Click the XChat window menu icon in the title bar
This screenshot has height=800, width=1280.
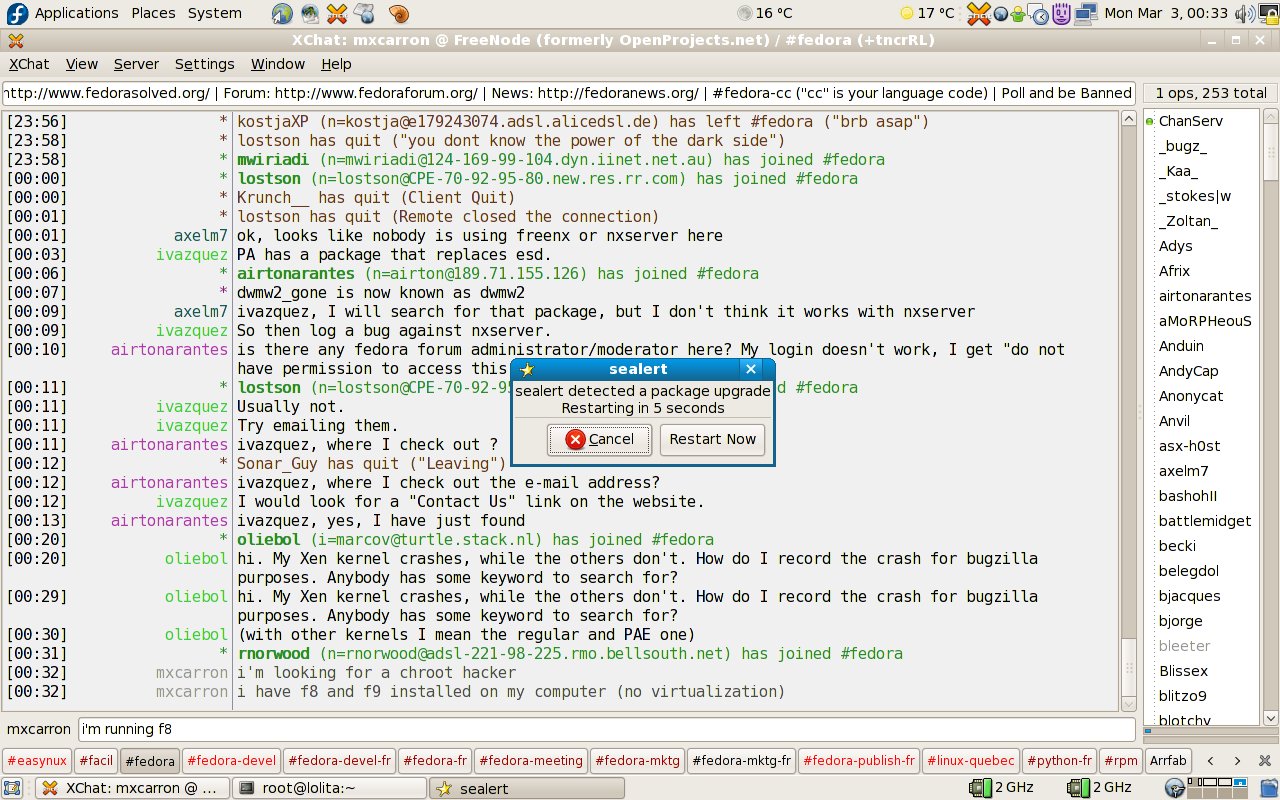[15, 41]
